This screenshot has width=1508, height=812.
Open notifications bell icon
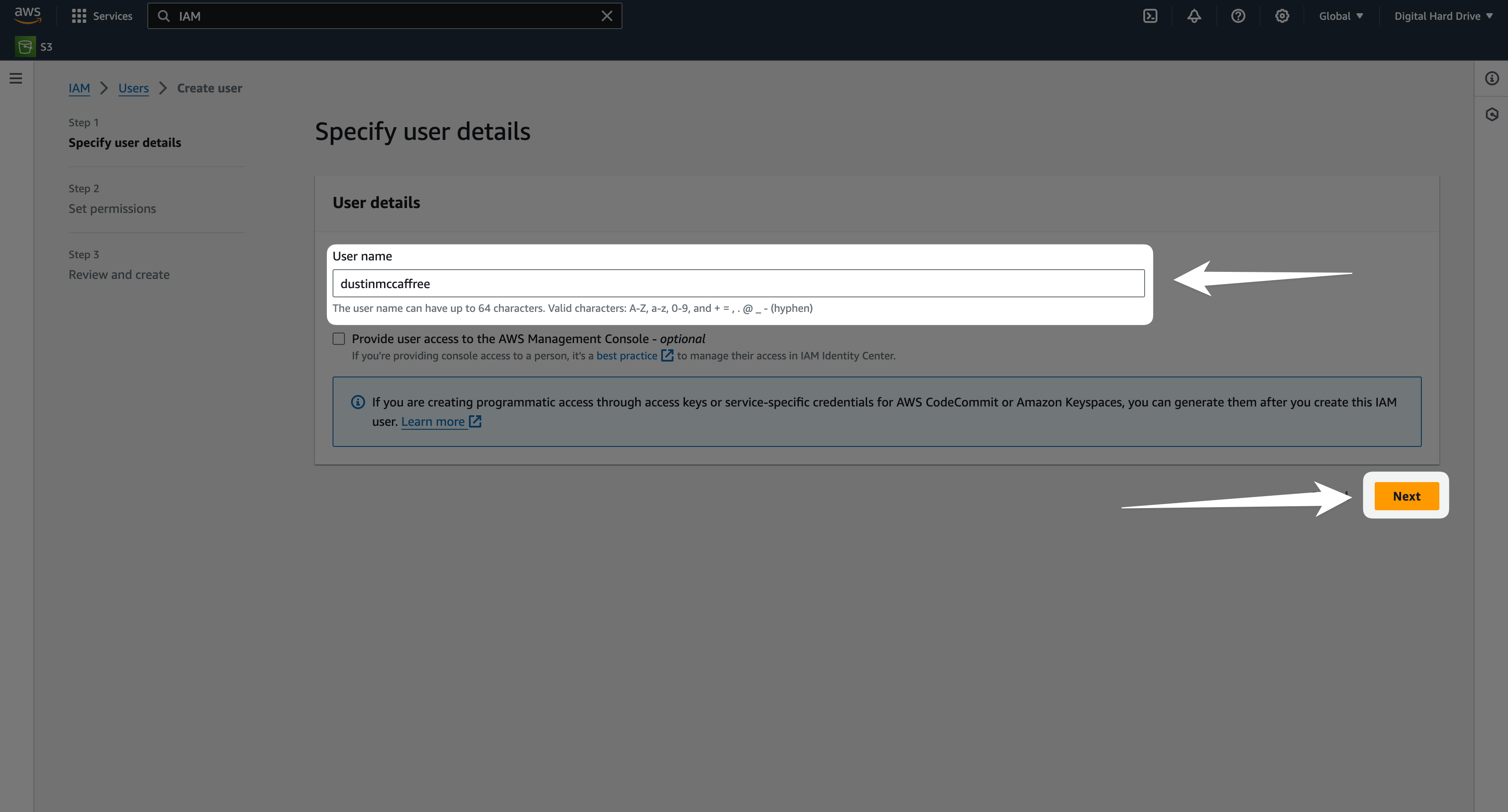1193,16
